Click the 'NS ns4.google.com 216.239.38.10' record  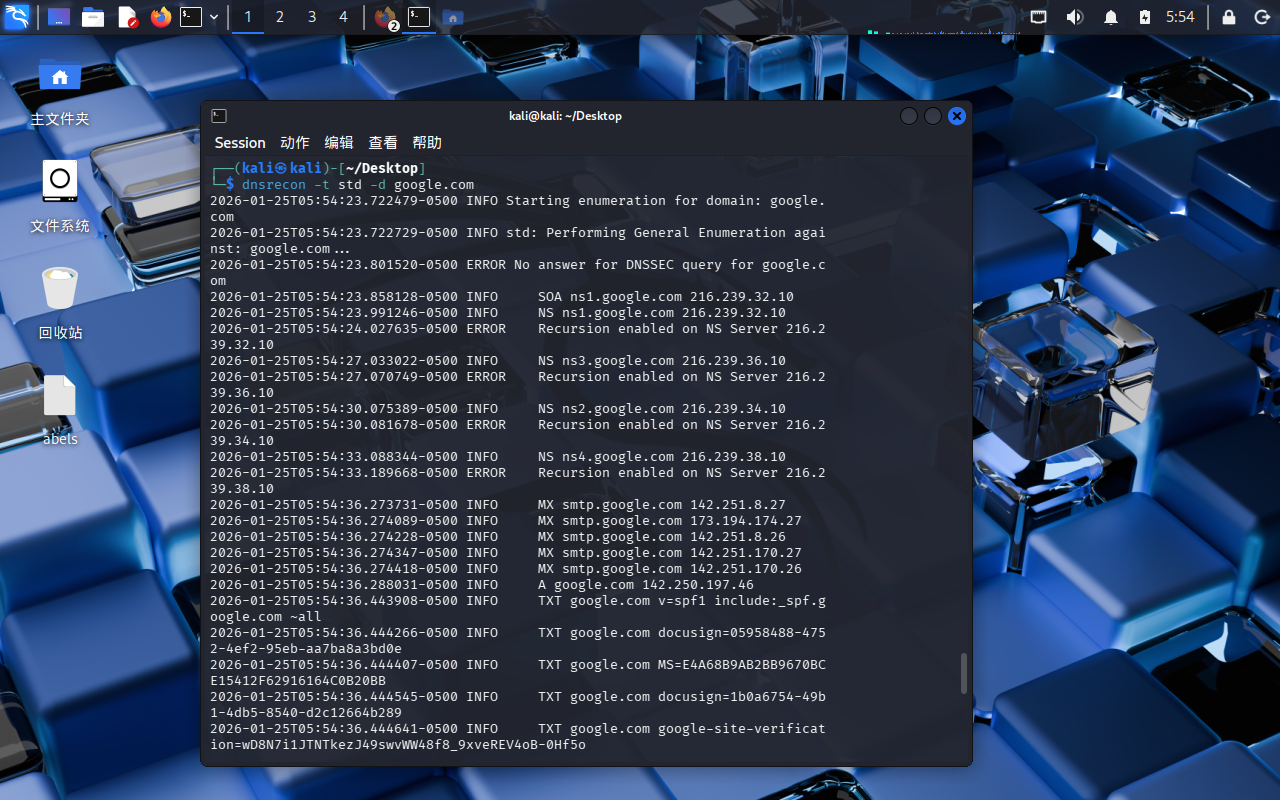pos(662,457)
